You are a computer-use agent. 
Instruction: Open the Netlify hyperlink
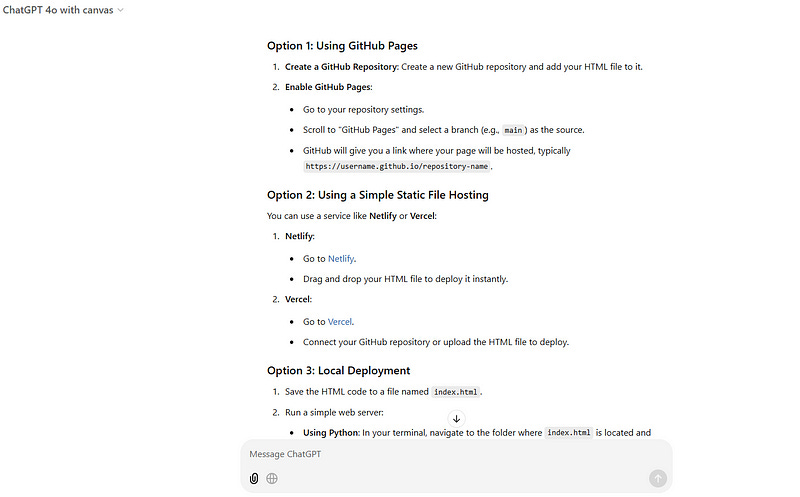tap(341, 259)
